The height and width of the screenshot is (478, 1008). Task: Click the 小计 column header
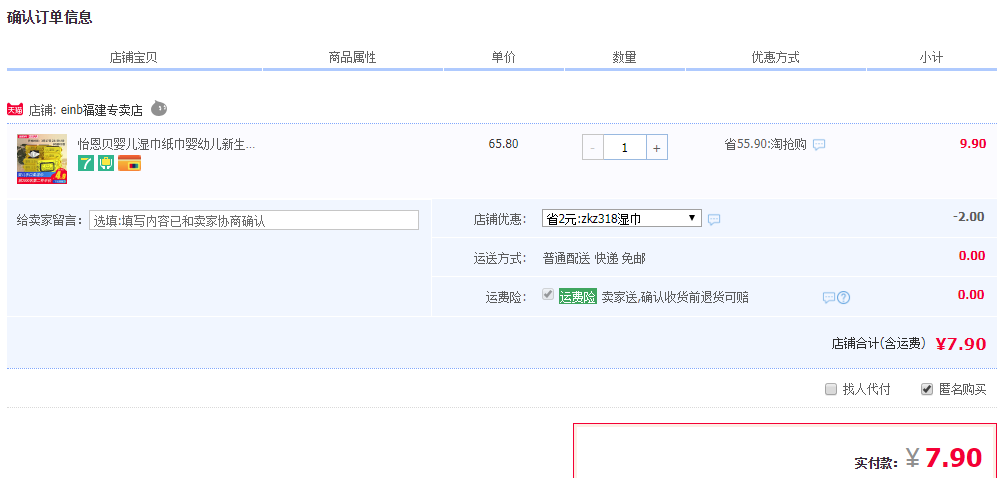tap(931, 57)
